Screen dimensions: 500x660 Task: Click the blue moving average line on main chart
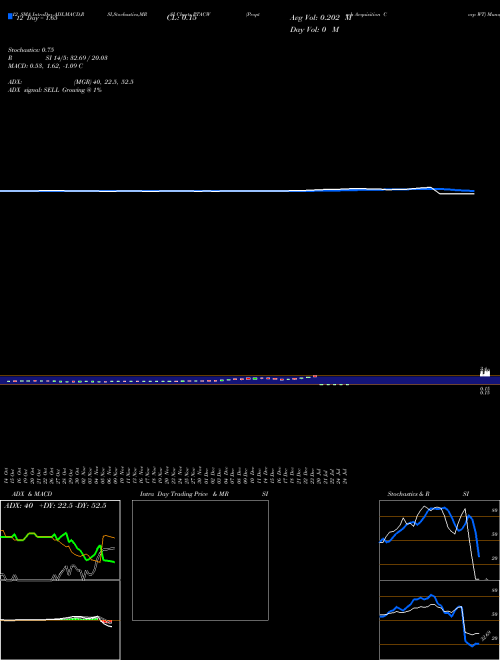click(x=457, y=190)
